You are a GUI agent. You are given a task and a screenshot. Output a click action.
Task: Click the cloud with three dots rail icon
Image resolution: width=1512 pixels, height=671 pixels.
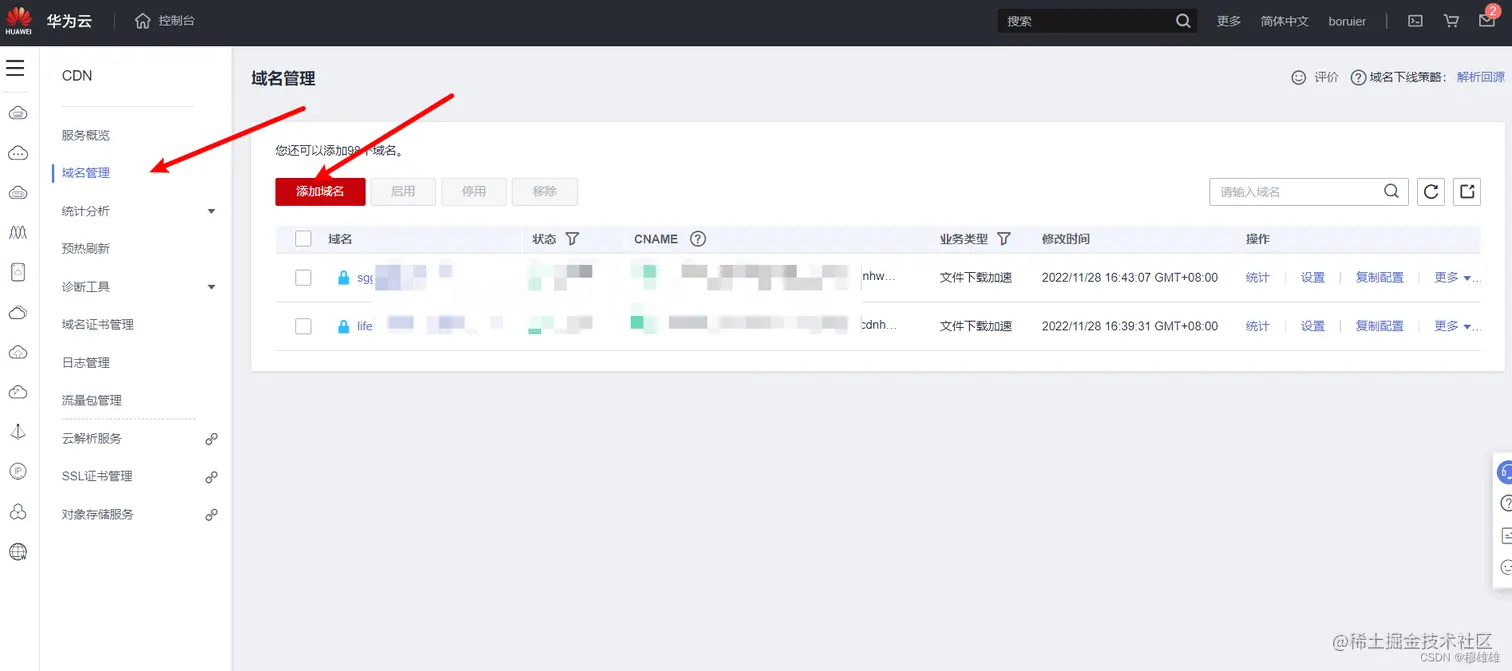point(17,153)
